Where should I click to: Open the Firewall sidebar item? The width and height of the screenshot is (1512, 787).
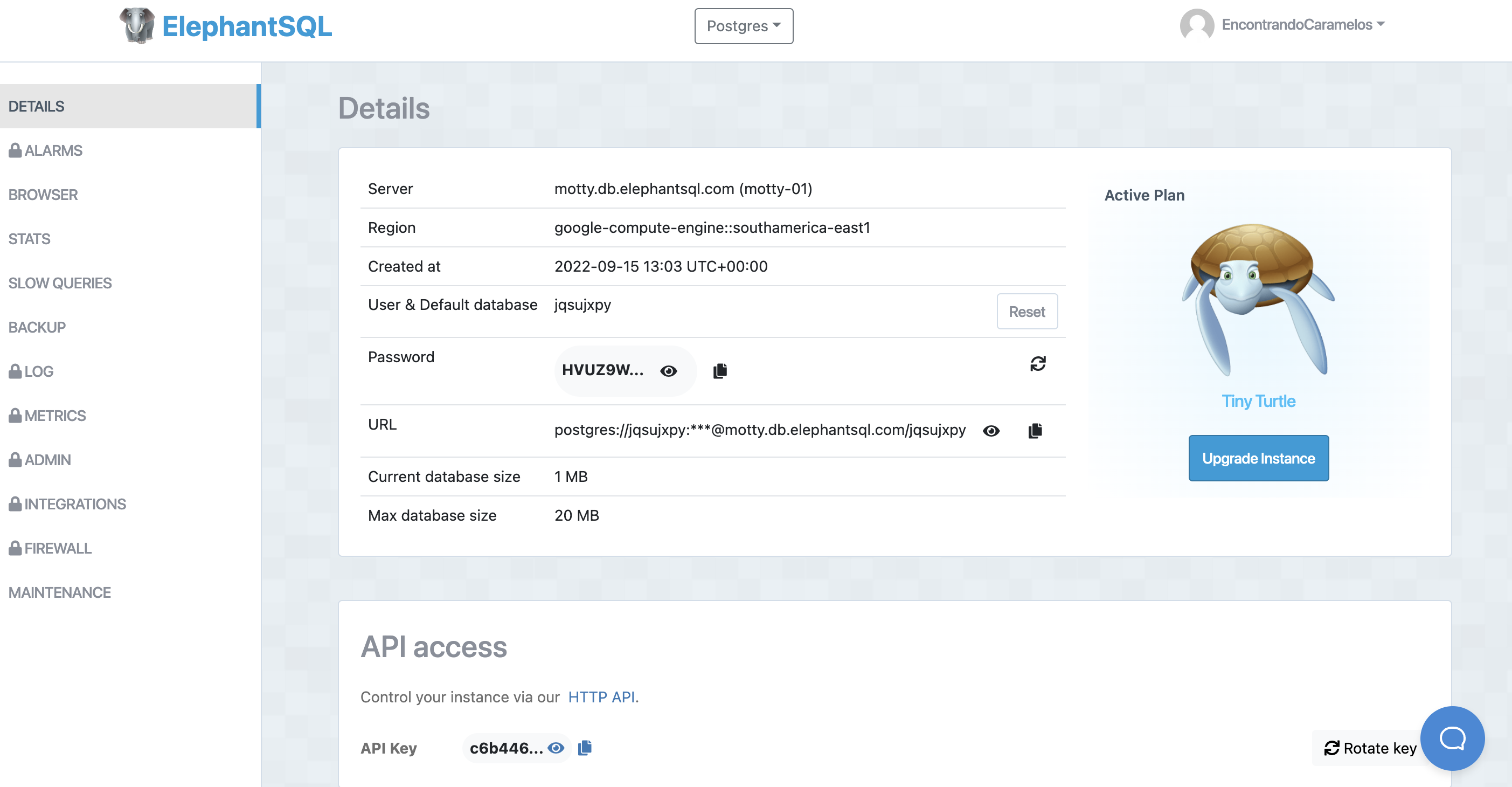[58, 548]
